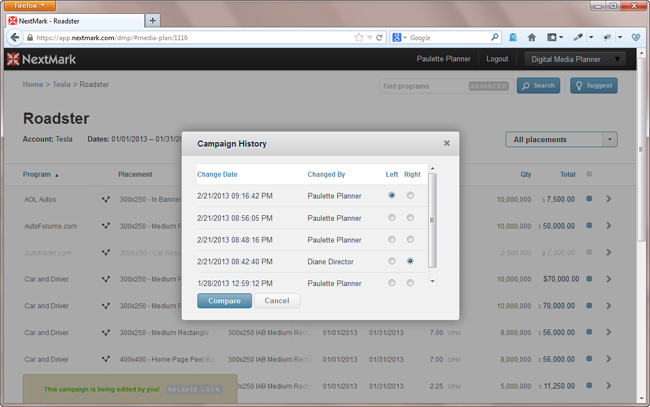Select Right radio for 1/28/2013 12:59:12 PM
Screen dimensions: 650x407
(410, 283)
